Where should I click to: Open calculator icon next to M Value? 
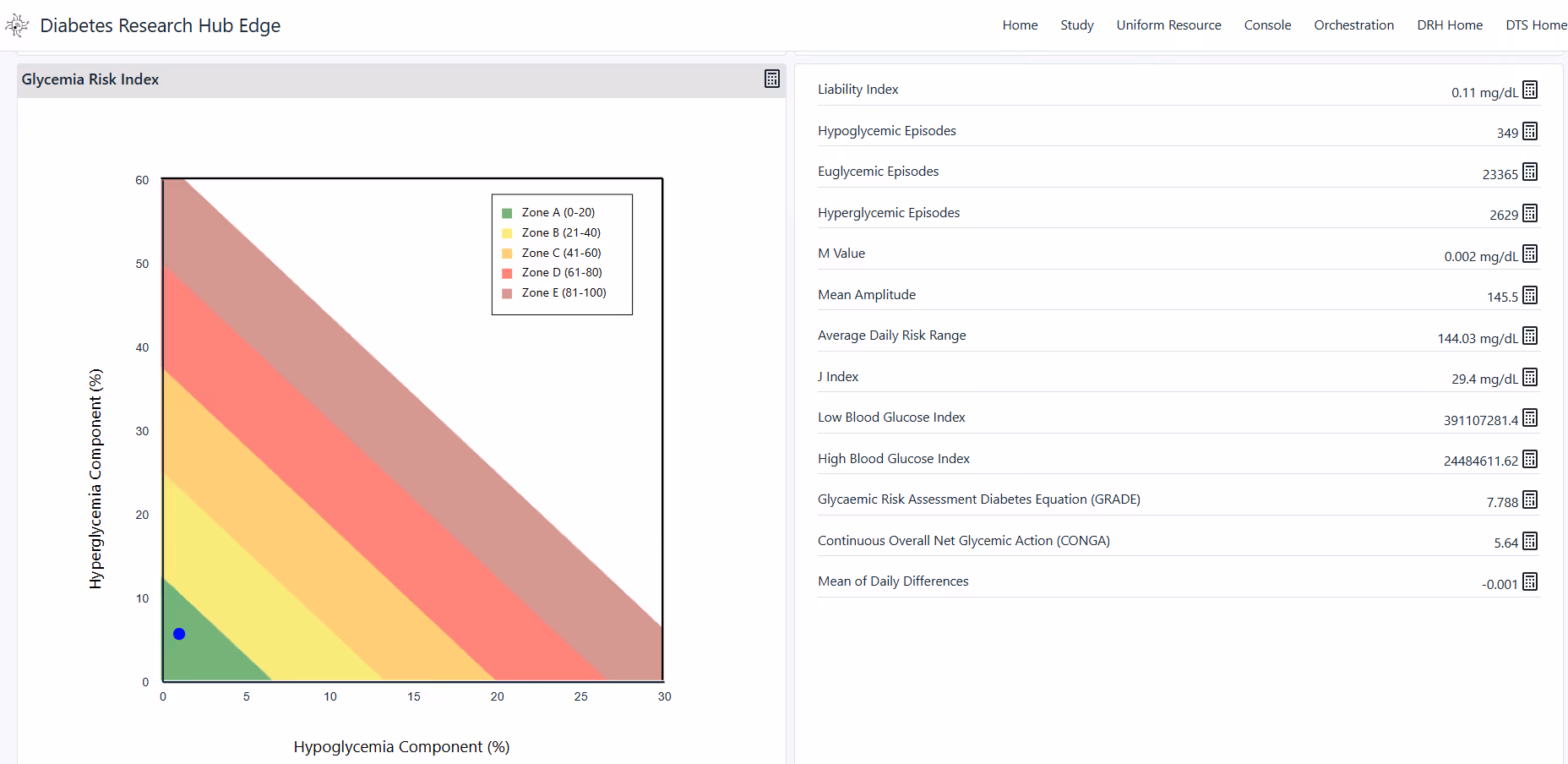(1530, 254)
